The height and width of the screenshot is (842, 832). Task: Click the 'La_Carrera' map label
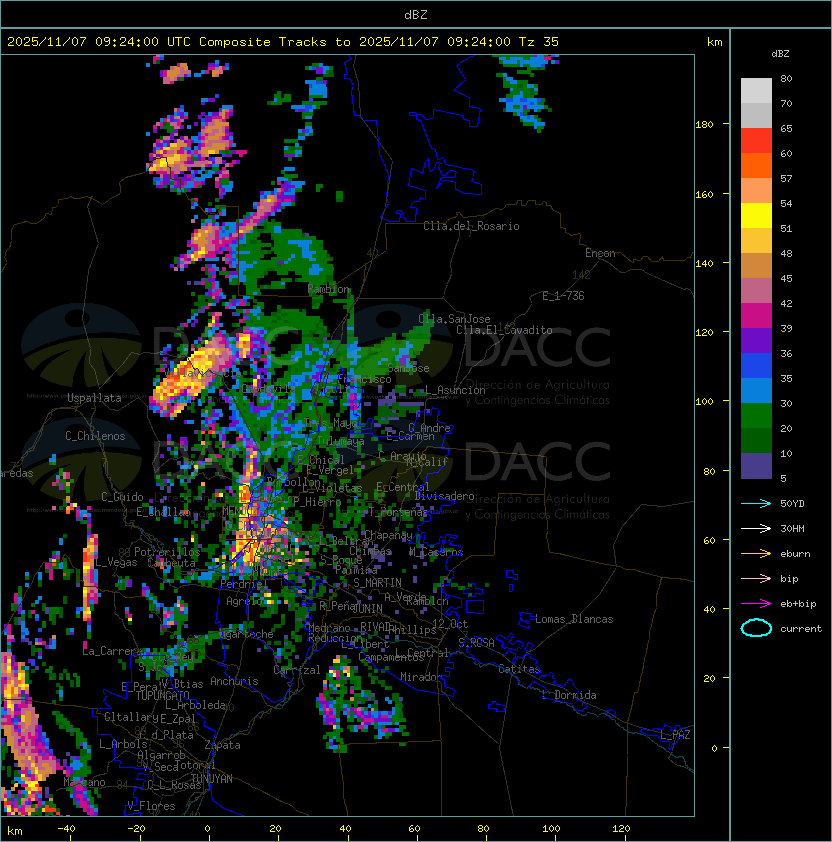[x=112, y=651]
